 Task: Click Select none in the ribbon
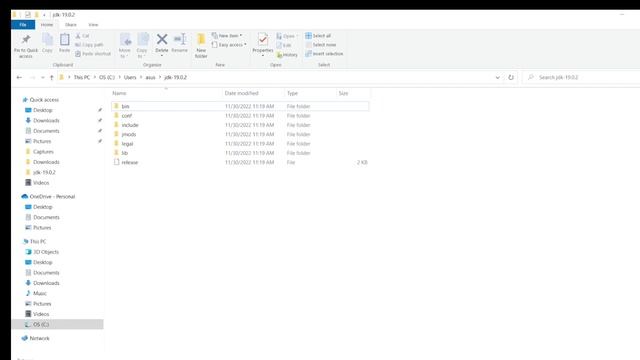coord(321,45)
